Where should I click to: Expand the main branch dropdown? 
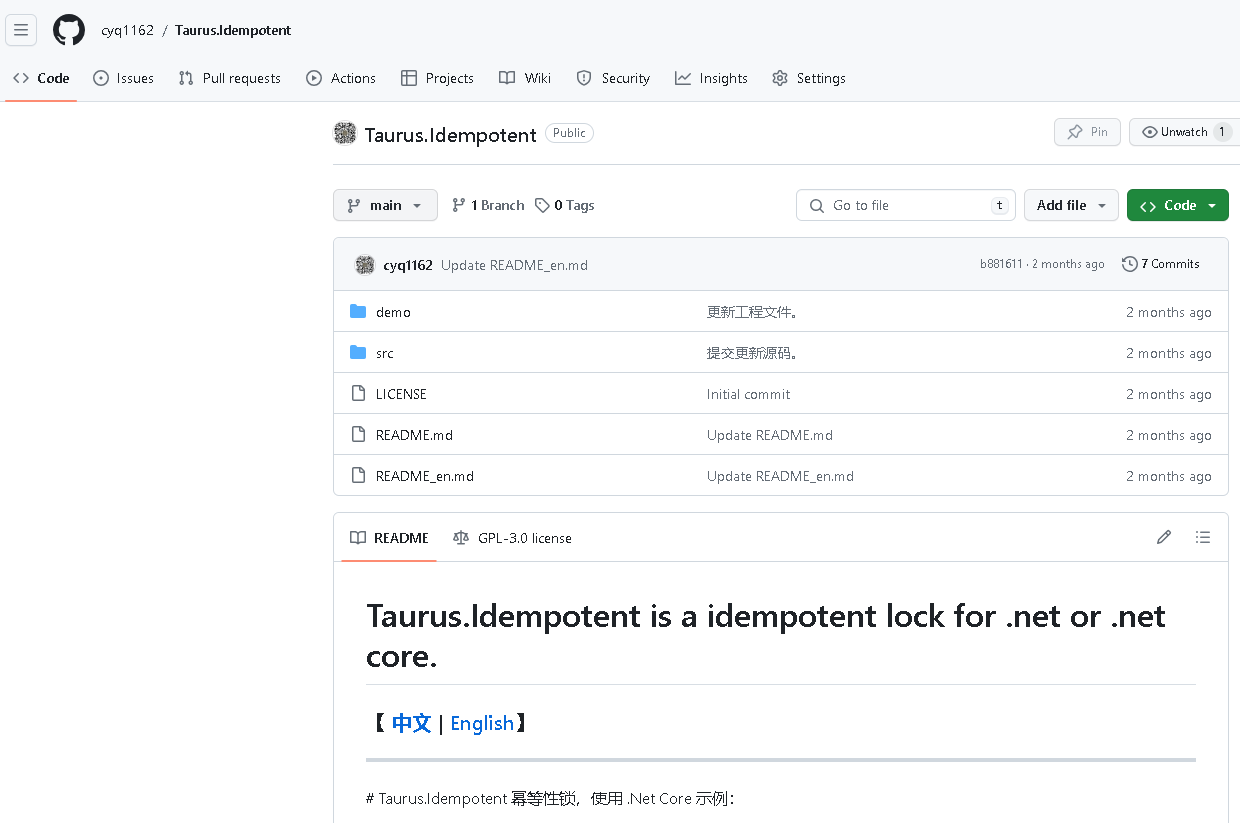click(385, 205)
